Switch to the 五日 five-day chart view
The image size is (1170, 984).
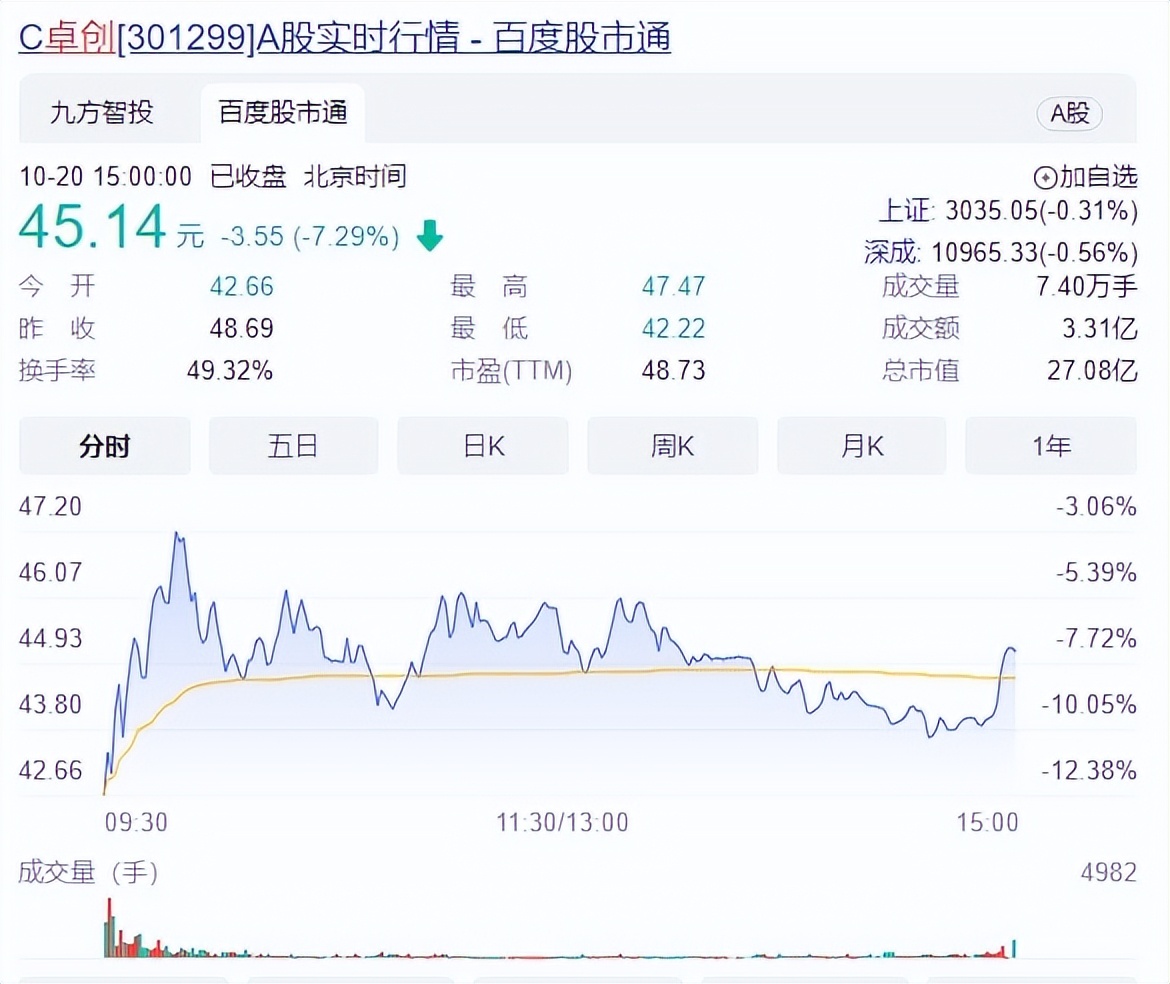pyautogui.click(x=293, y=446)
